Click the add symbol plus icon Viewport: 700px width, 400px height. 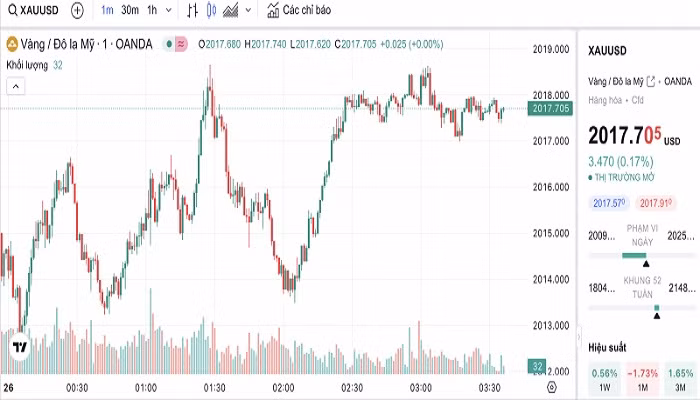[x=77, y=10]
